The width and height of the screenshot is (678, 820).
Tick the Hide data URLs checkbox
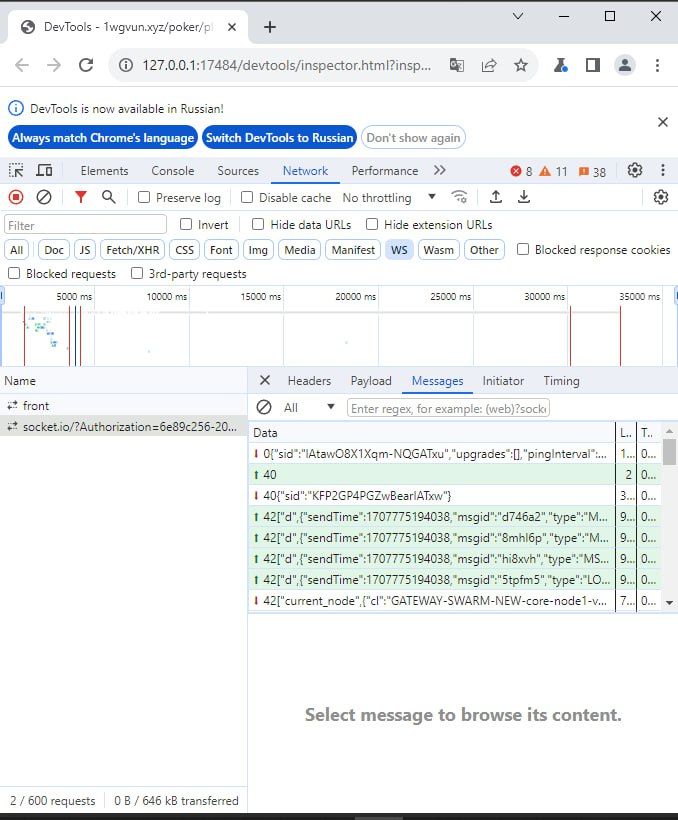258,225
